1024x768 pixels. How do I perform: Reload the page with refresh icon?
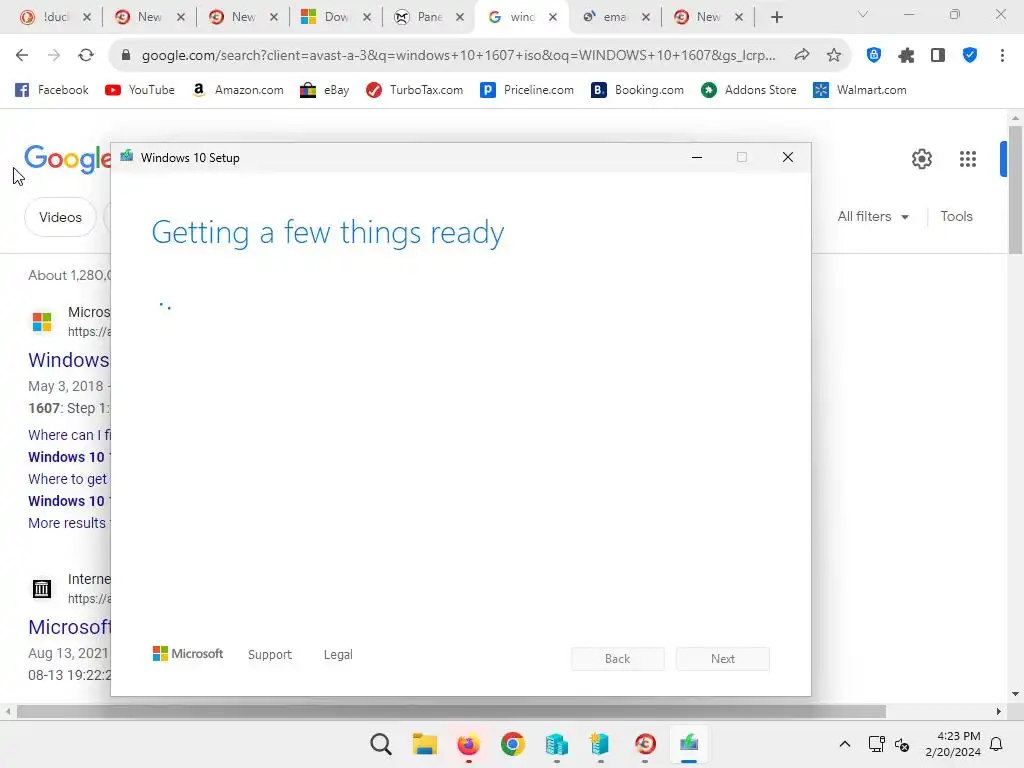point(86,56)
